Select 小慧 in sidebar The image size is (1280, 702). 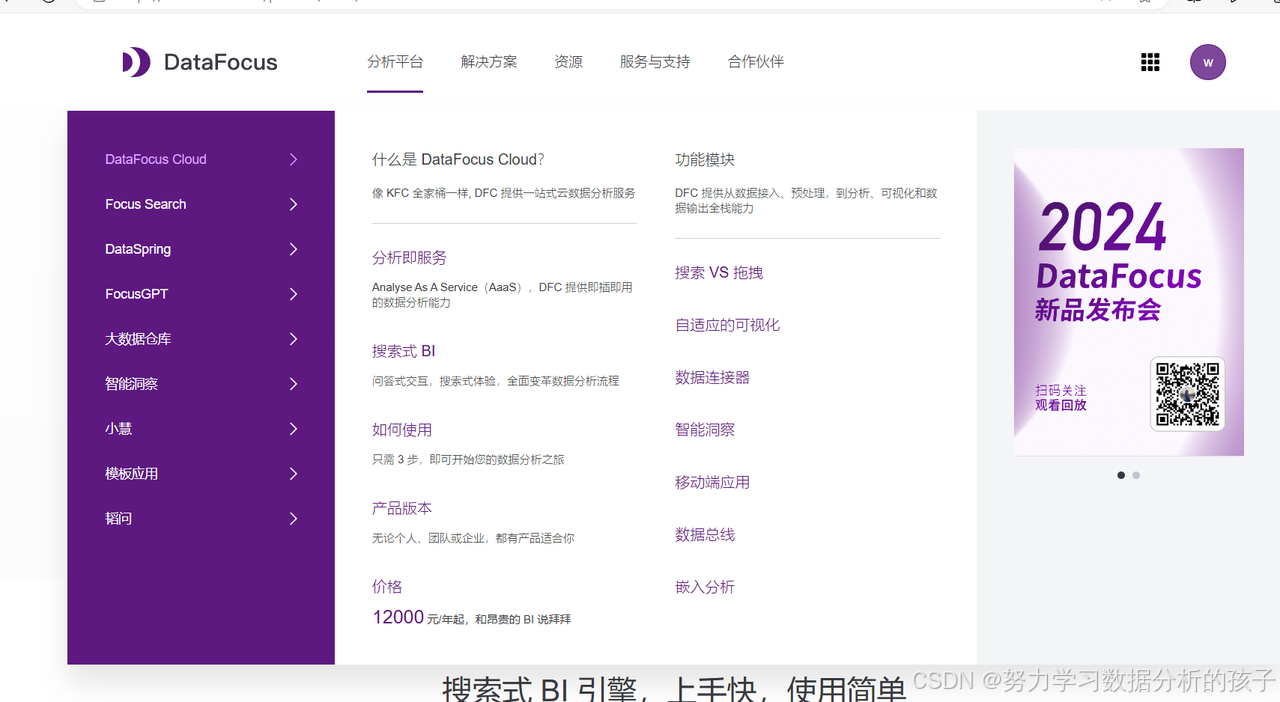click(119, 429)
